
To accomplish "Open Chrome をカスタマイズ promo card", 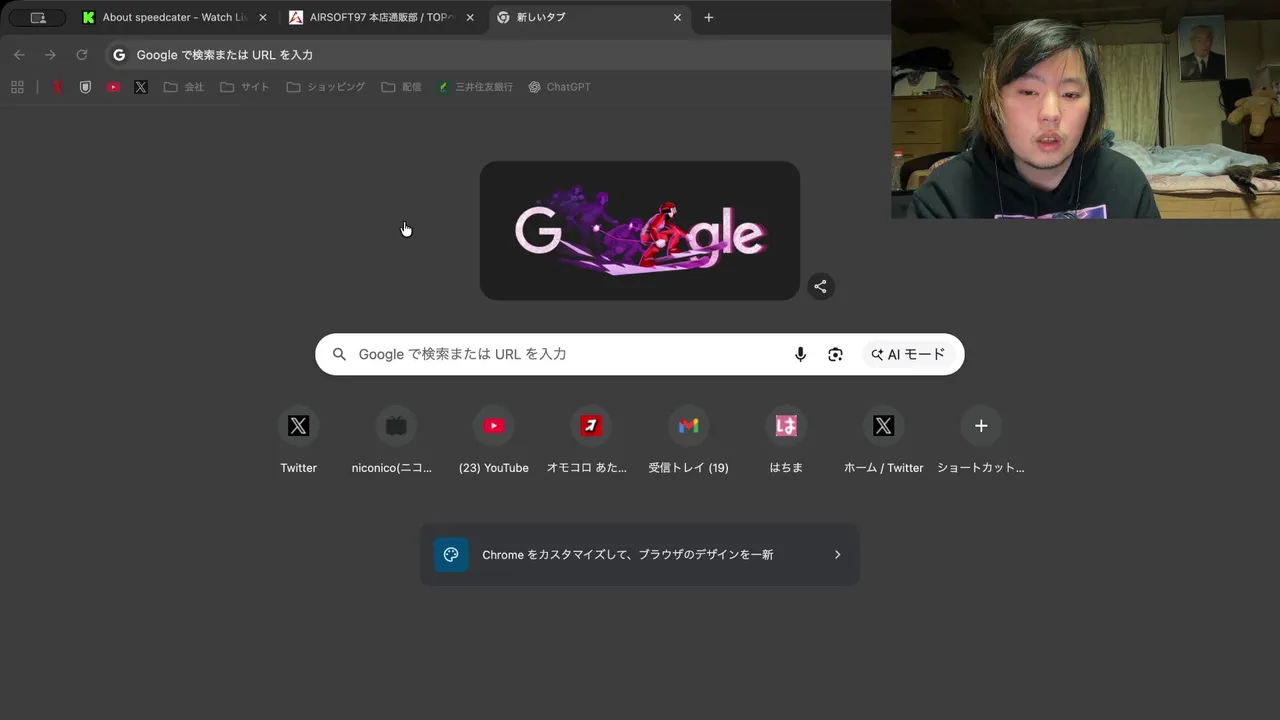I will pos(640,555).
